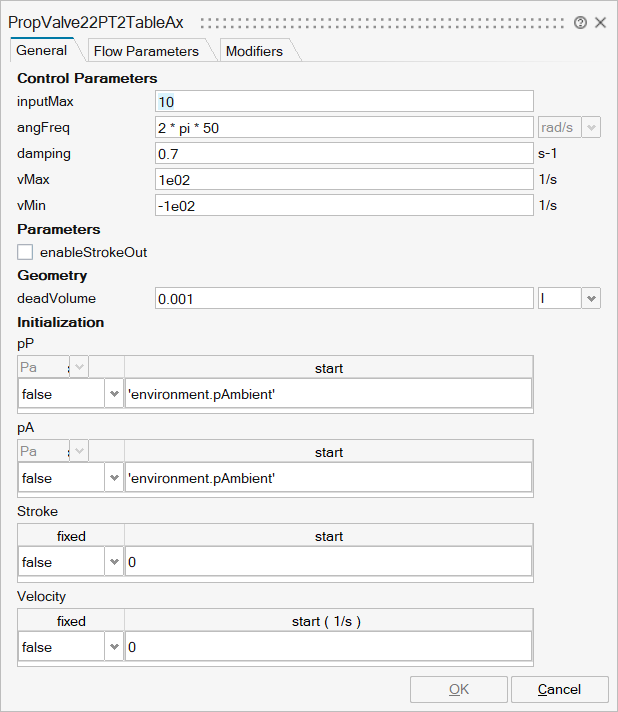Expand the angFreq rad/s unit dropdown
This screenshot has width=618, height=712.
pos(590,127)
